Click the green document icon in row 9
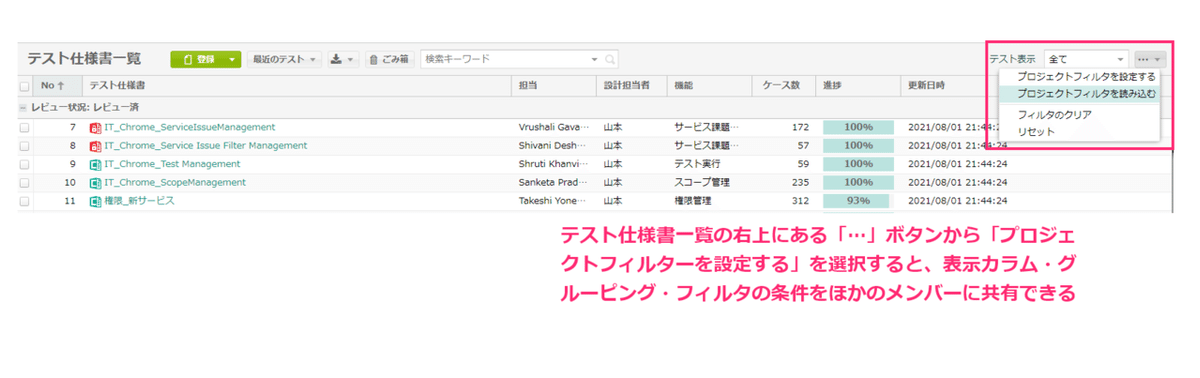The image size is (1200, 378). 95,164
